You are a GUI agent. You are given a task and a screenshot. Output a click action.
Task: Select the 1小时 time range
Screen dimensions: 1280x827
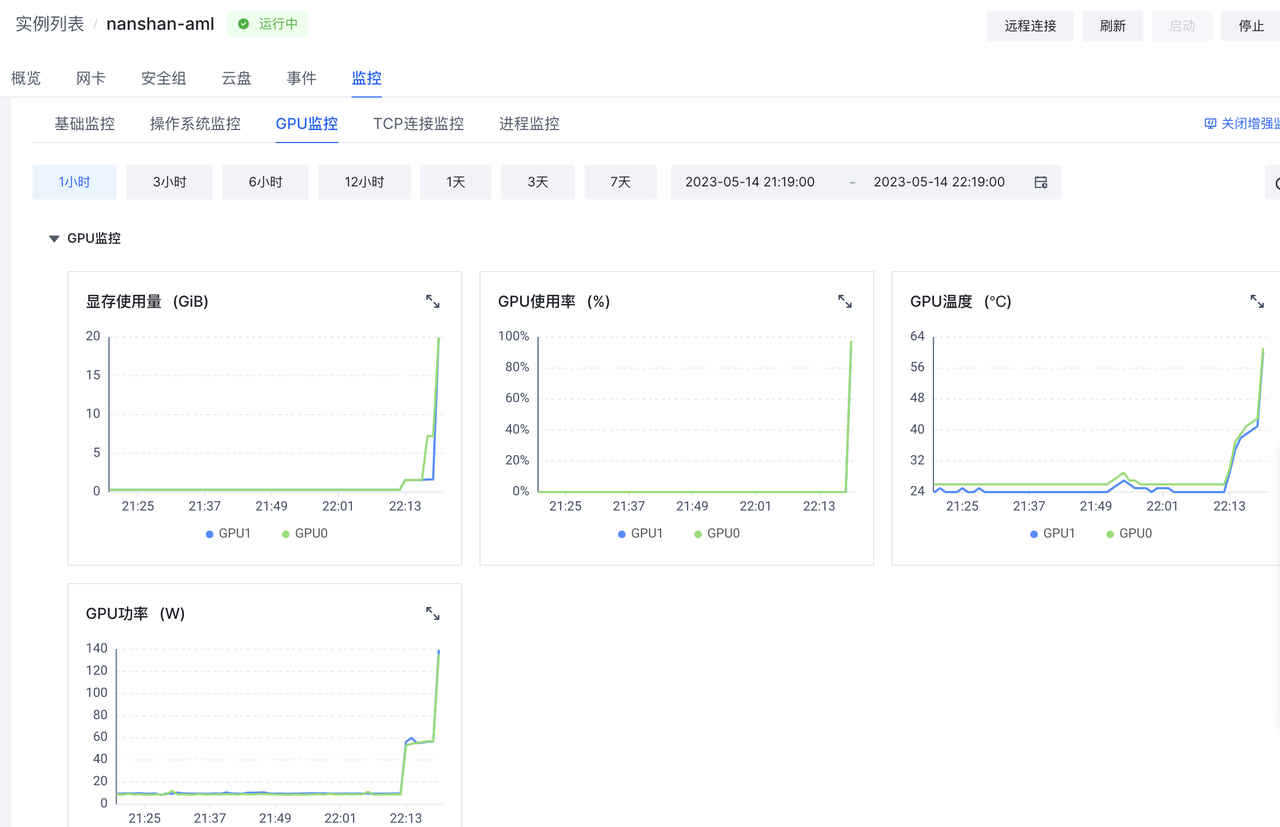tap(75, 182)
